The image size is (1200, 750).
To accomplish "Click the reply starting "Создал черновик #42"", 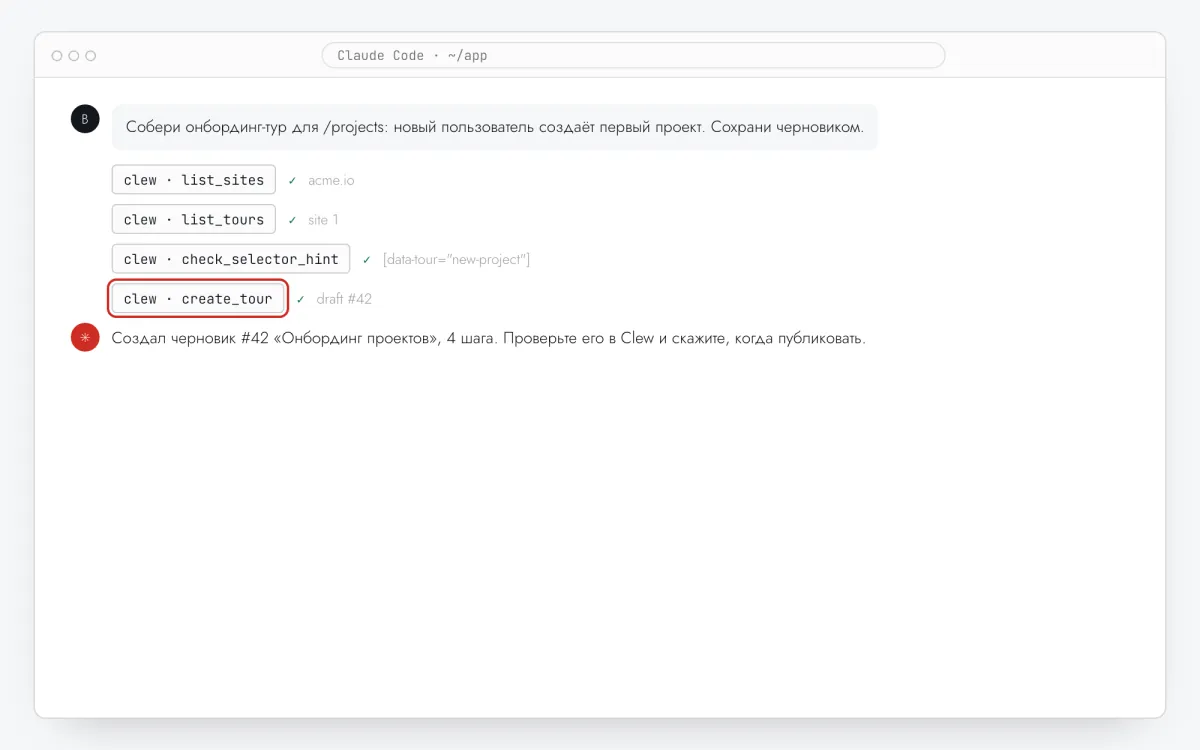I will point(488,338).
